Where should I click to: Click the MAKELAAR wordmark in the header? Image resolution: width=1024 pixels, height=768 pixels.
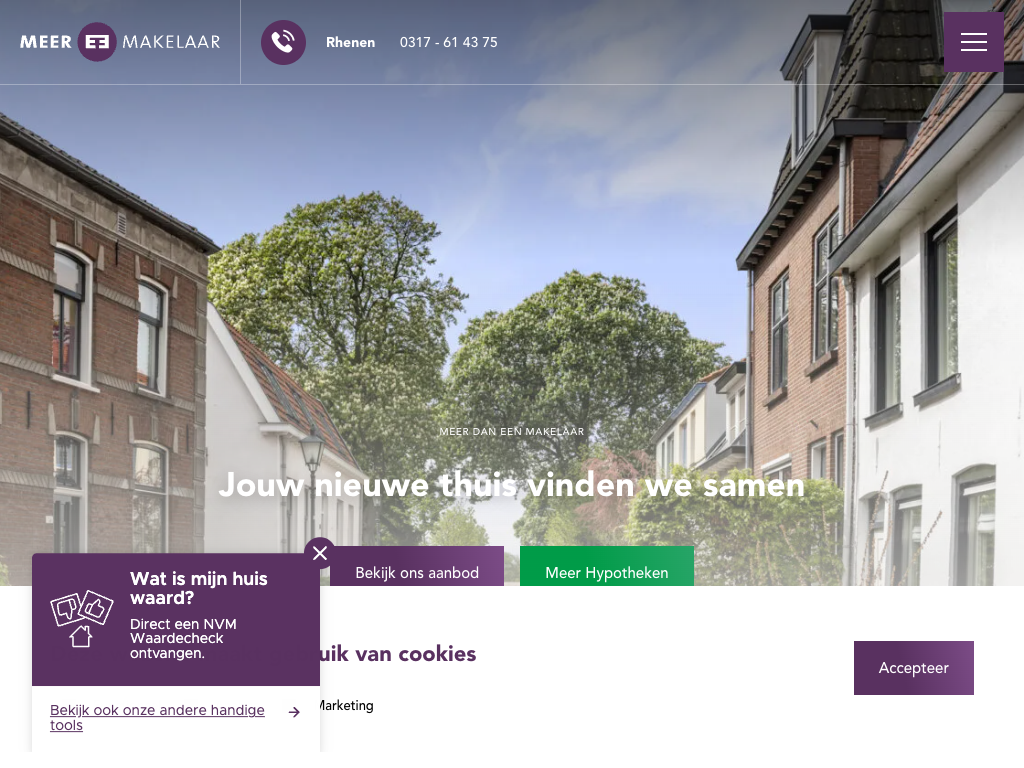[171, 42]
